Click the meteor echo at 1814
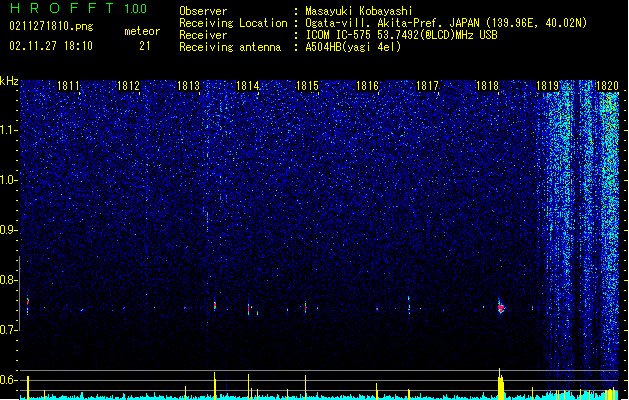Screen dimensions: 629x400 pos(249,309)
